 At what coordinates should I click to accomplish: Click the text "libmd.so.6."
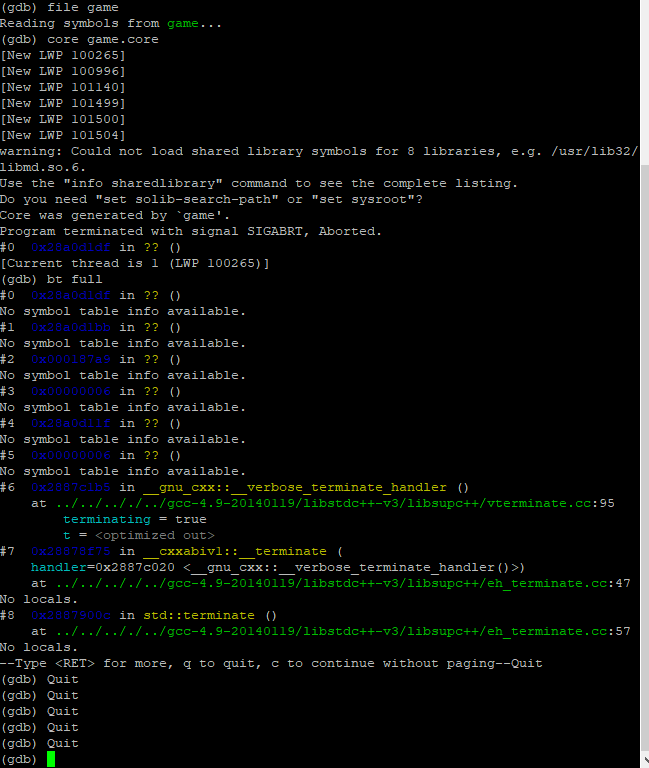coord(43,168)
